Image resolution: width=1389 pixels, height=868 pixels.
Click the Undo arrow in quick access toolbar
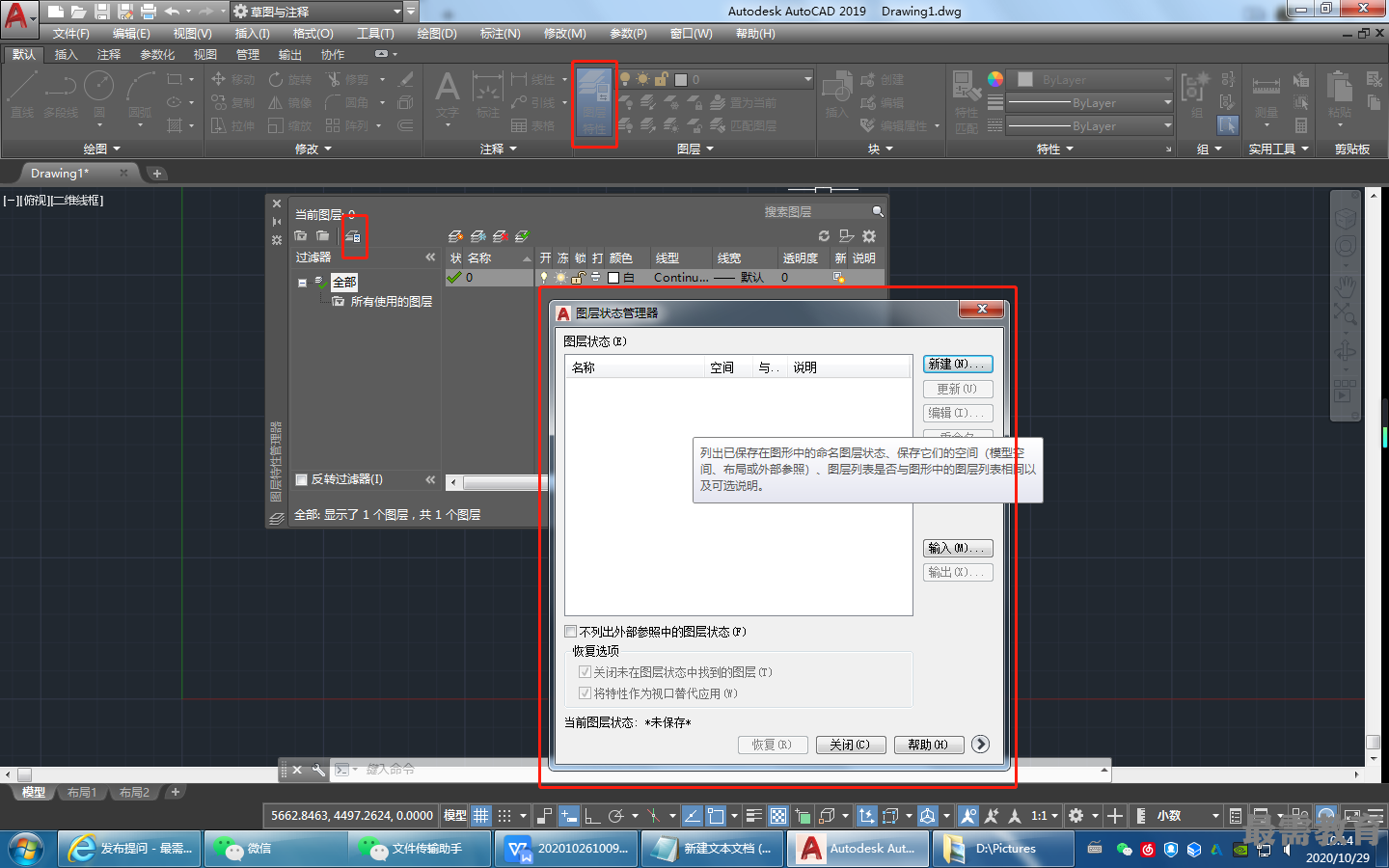[x=172, y=12]
